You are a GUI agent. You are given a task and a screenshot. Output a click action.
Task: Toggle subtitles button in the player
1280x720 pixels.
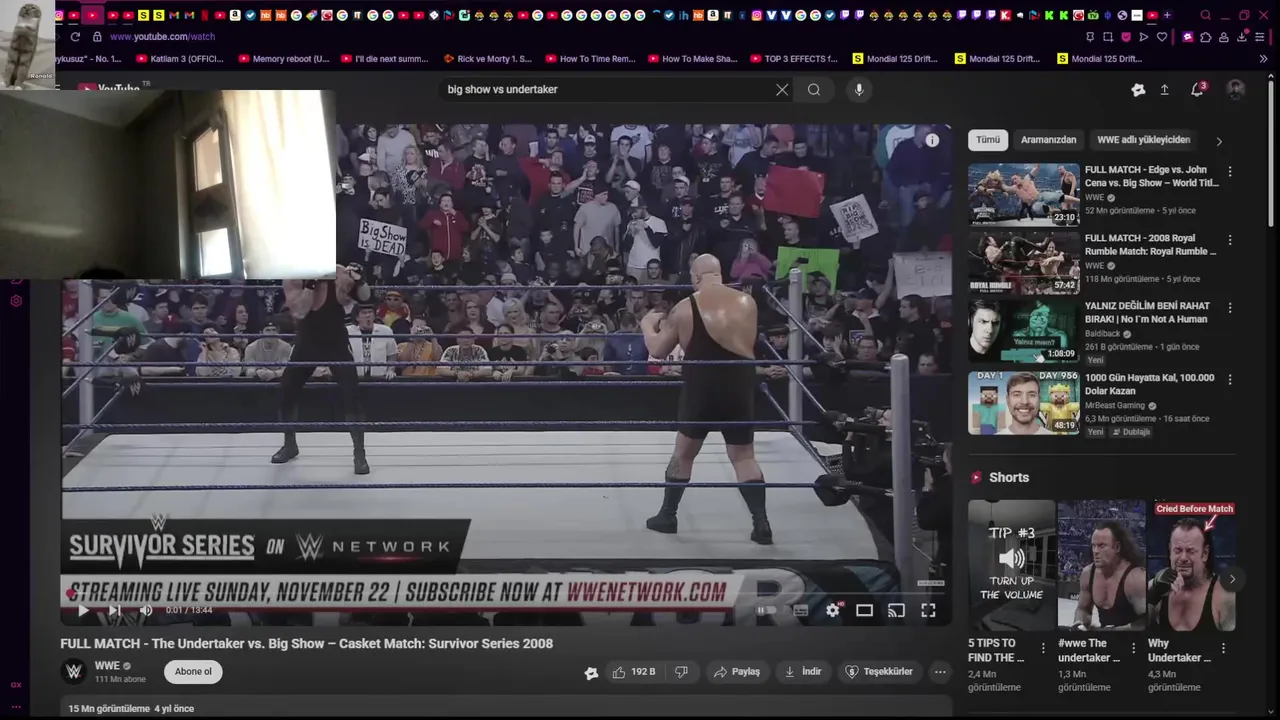[800, 610]
